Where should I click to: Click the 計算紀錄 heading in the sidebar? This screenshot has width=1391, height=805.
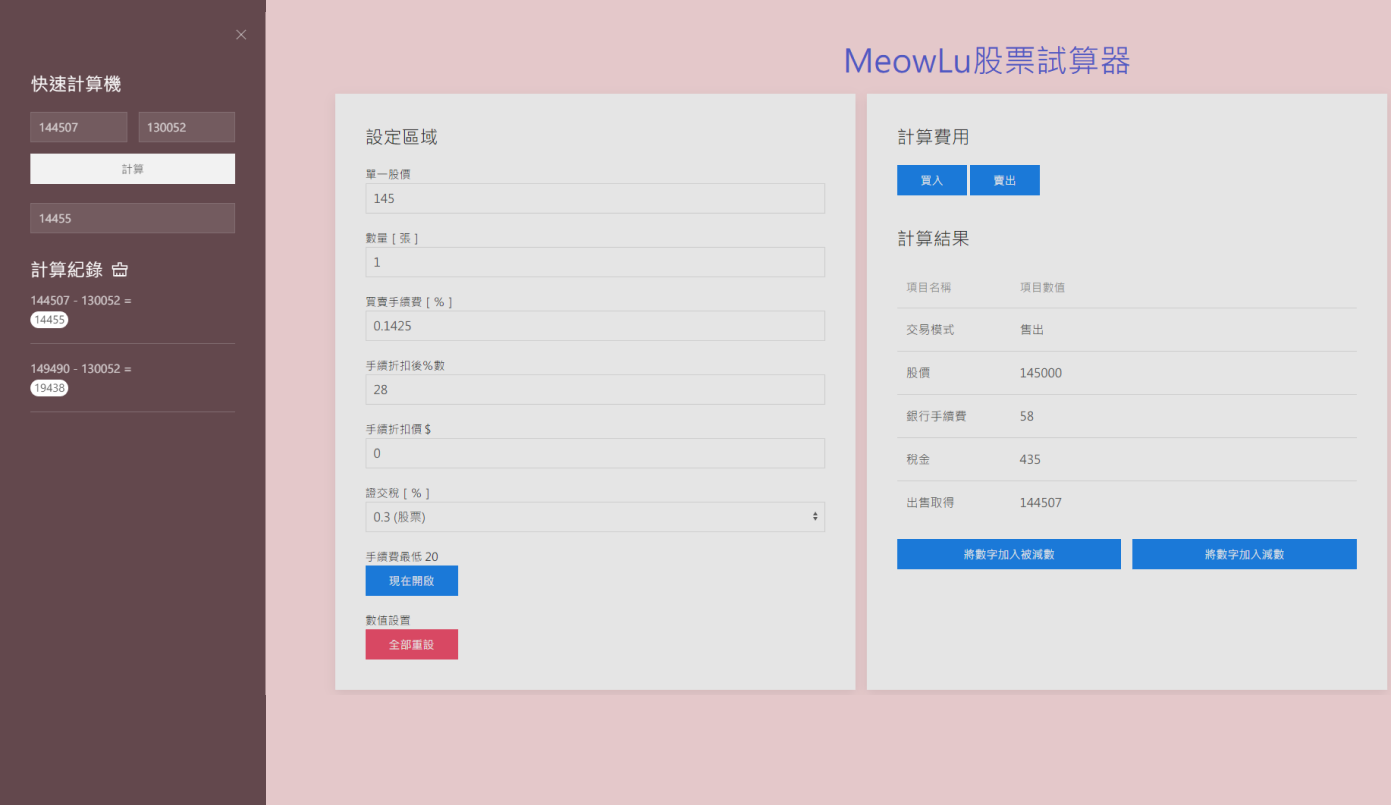(67, 270)
